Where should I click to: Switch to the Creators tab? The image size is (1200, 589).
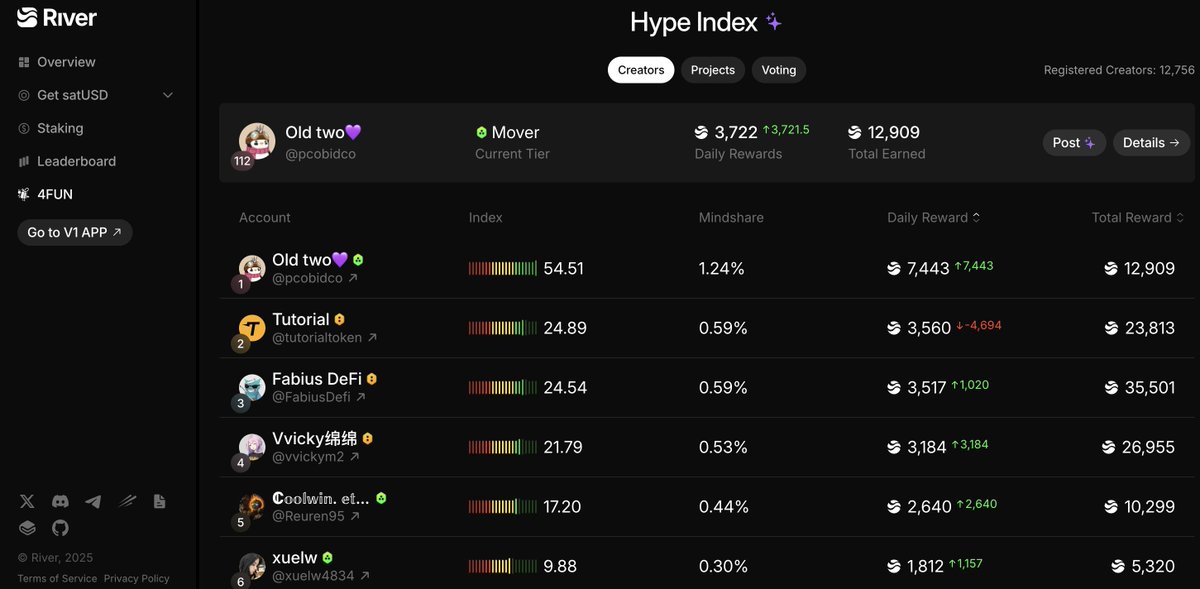click(641, 70)
